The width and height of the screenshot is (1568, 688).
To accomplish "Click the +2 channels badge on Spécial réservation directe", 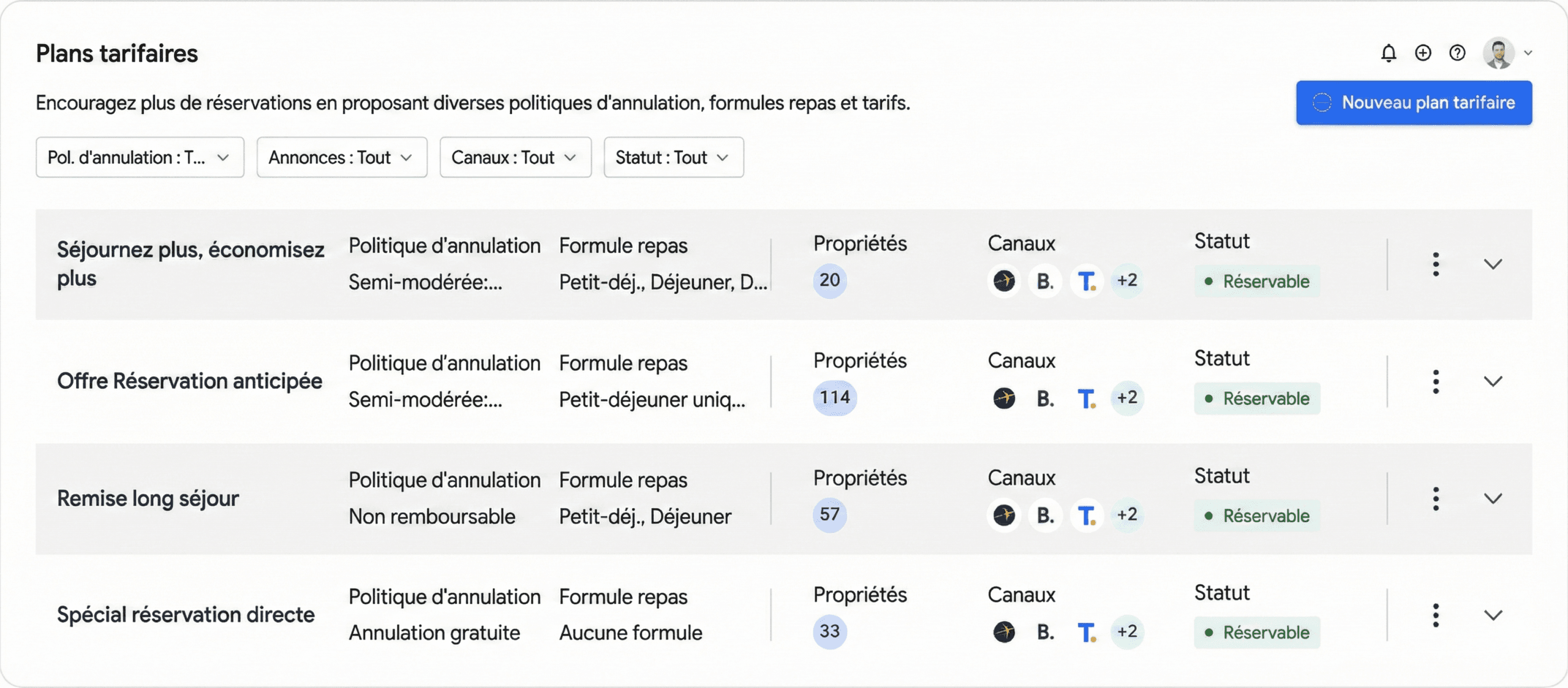I will (x=1127, y=632).
